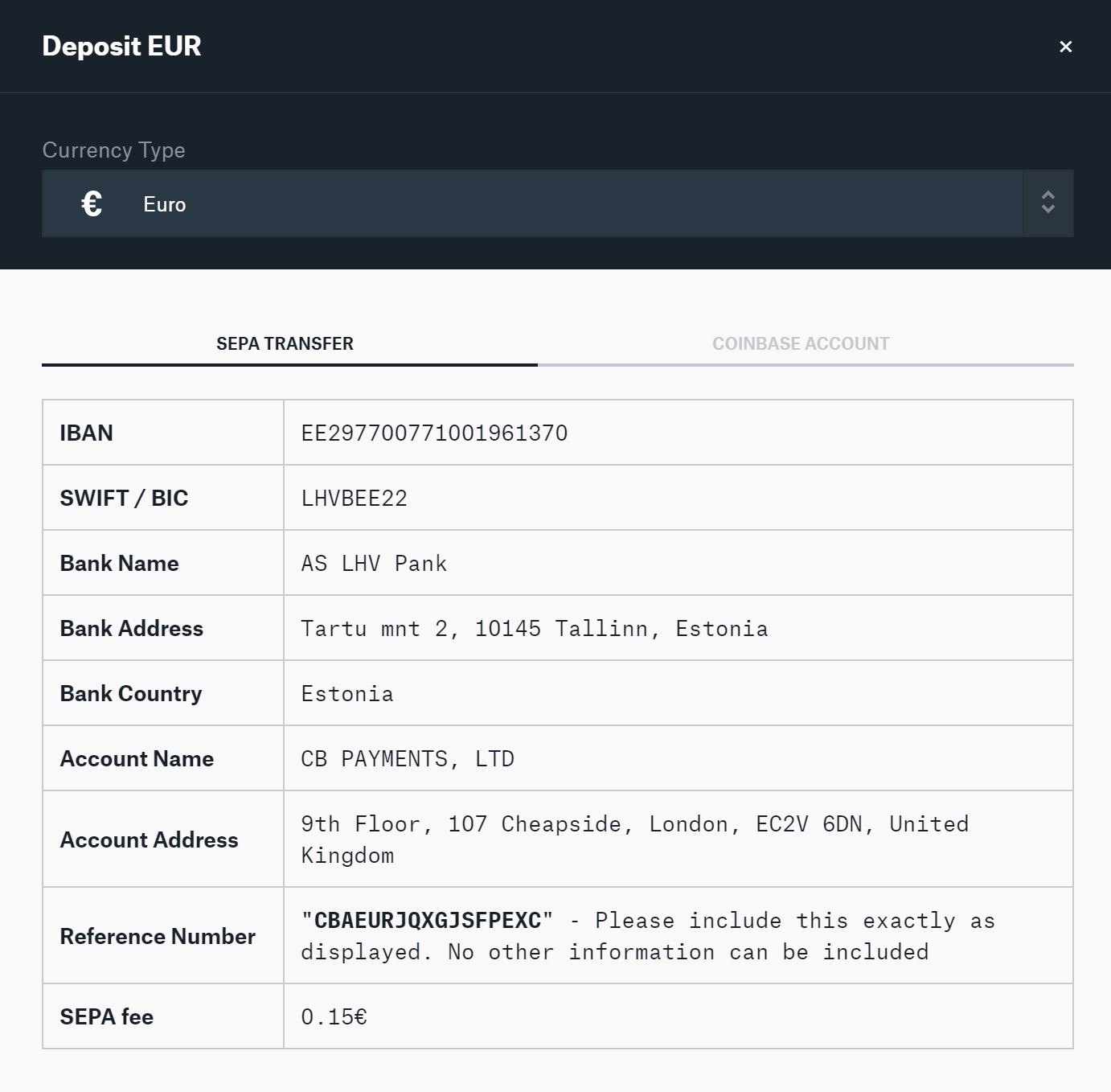Screen dimensions: 1111x1092
Task: Switch to the SEPA TRANSFER tab
Action: coord(285,344)
